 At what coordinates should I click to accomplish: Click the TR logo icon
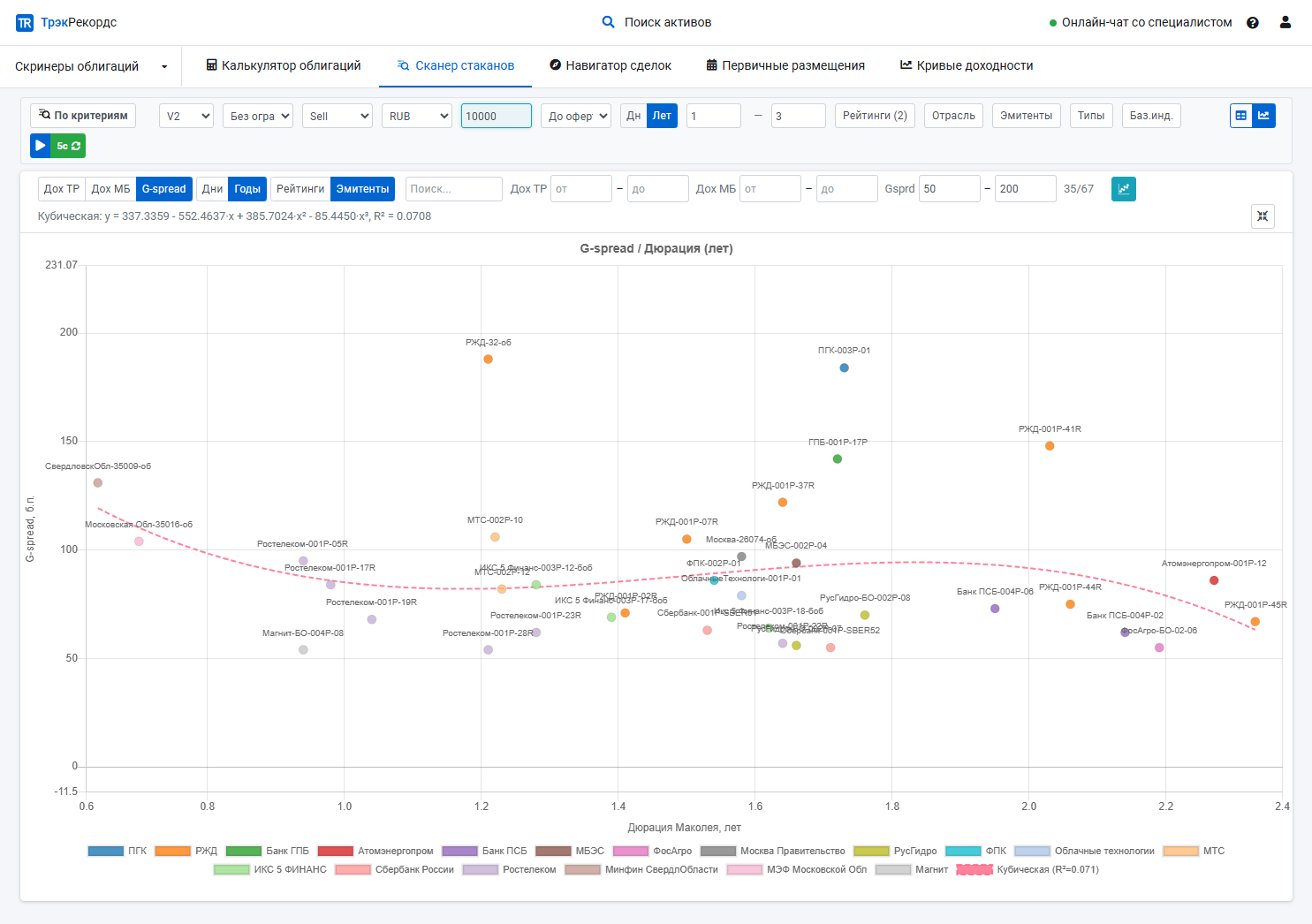25,23
